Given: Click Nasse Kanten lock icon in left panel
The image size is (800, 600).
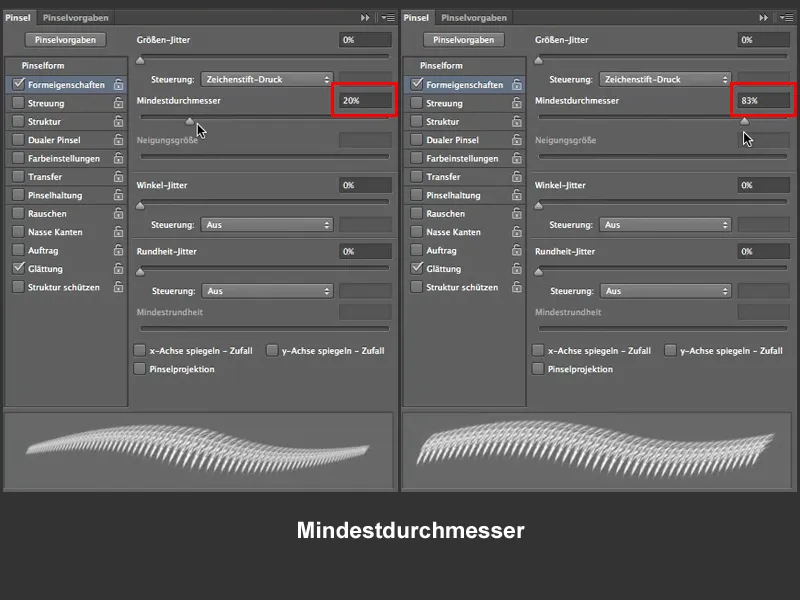Looking at the screenshot, I should click(118, 231).
